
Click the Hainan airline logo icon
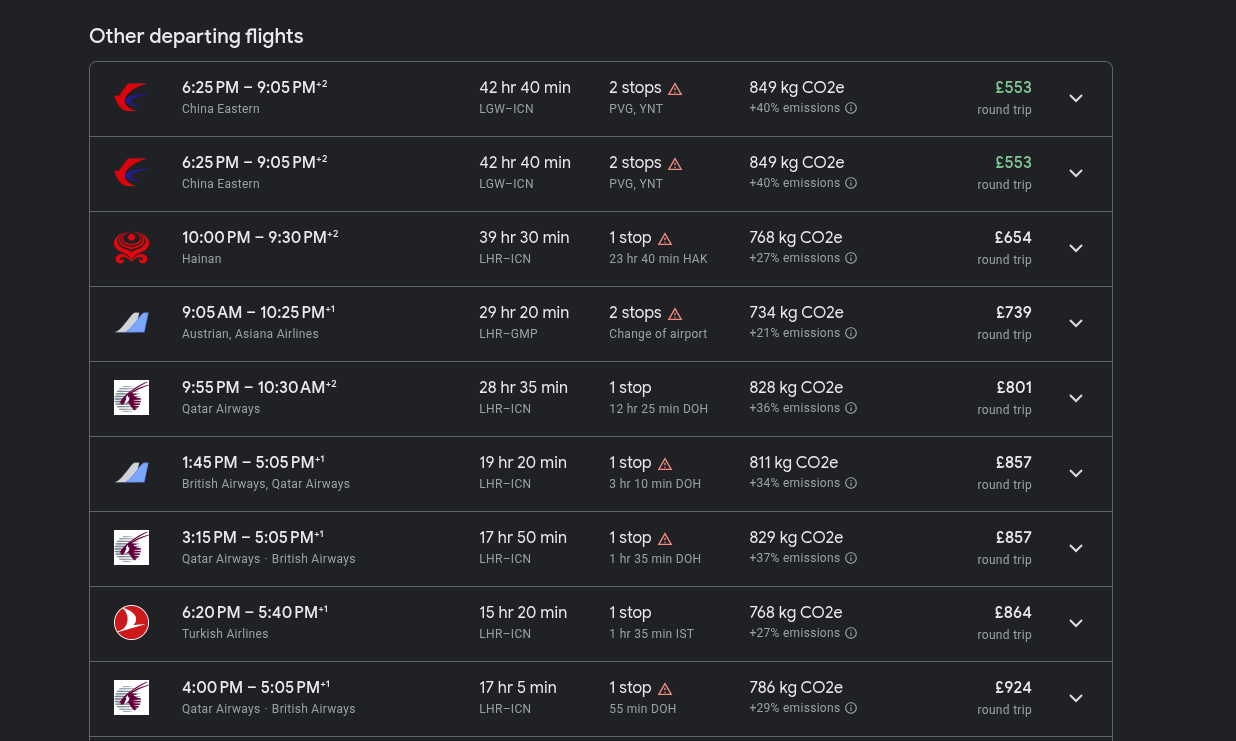131,248
